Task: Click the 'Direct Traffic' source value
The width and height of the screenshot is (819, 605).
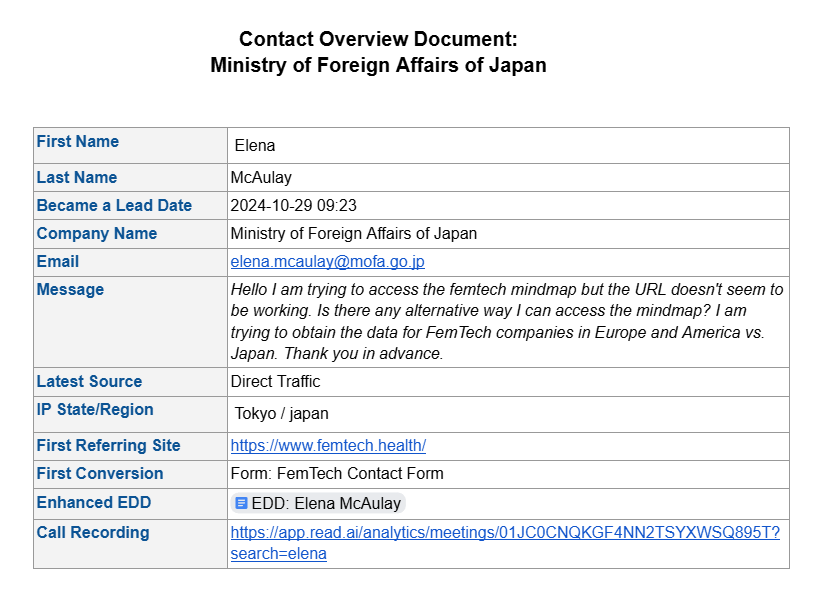Action: [275, 382]
